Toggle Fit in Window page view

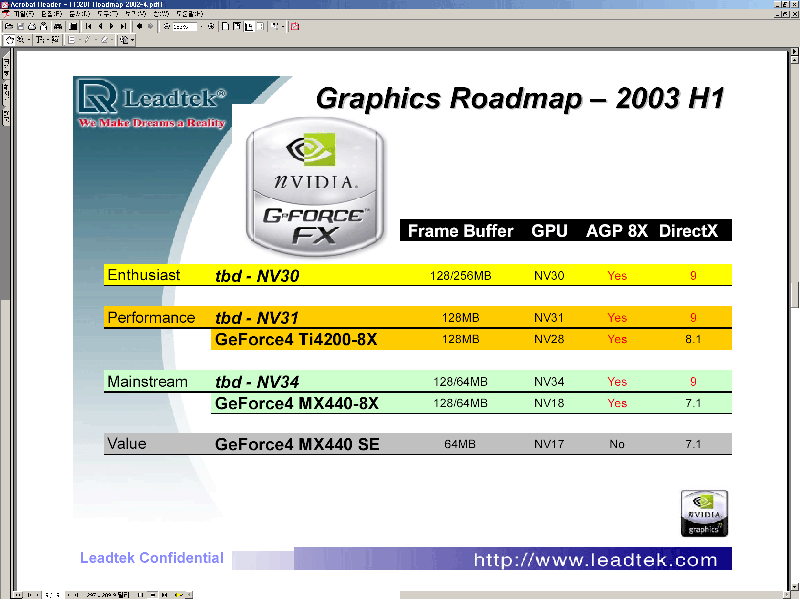click(237, 27)
